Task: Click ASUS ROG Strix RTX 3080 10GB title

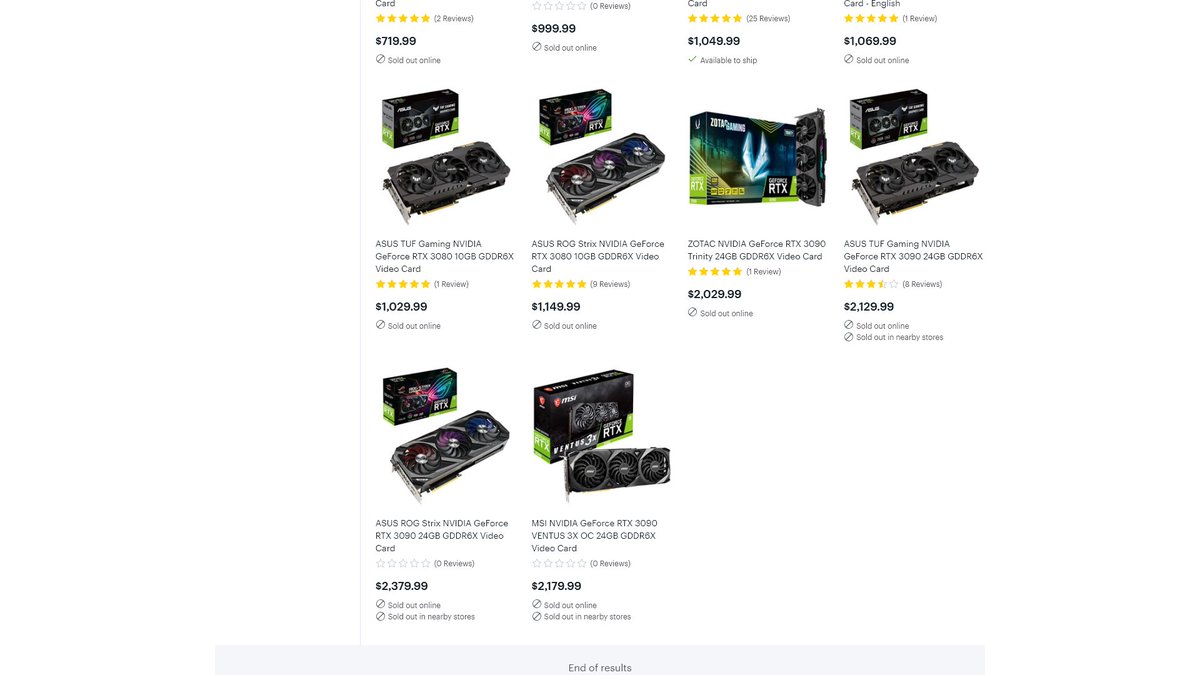Action: pos(598,256)
